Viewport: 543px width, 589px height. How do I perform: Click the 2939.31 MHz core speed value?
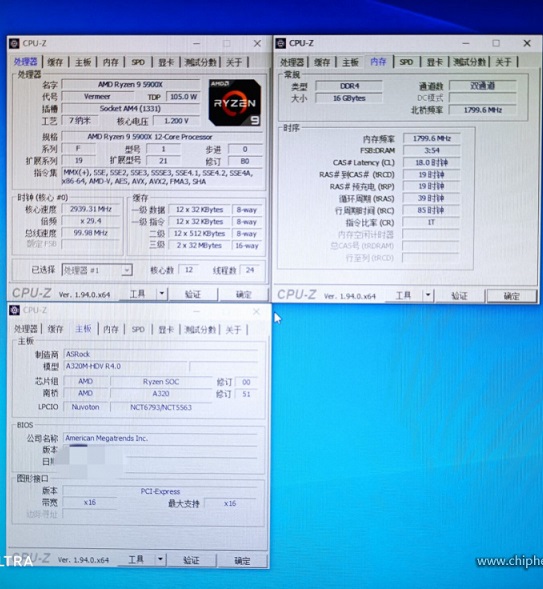click(x=91, y=209)
